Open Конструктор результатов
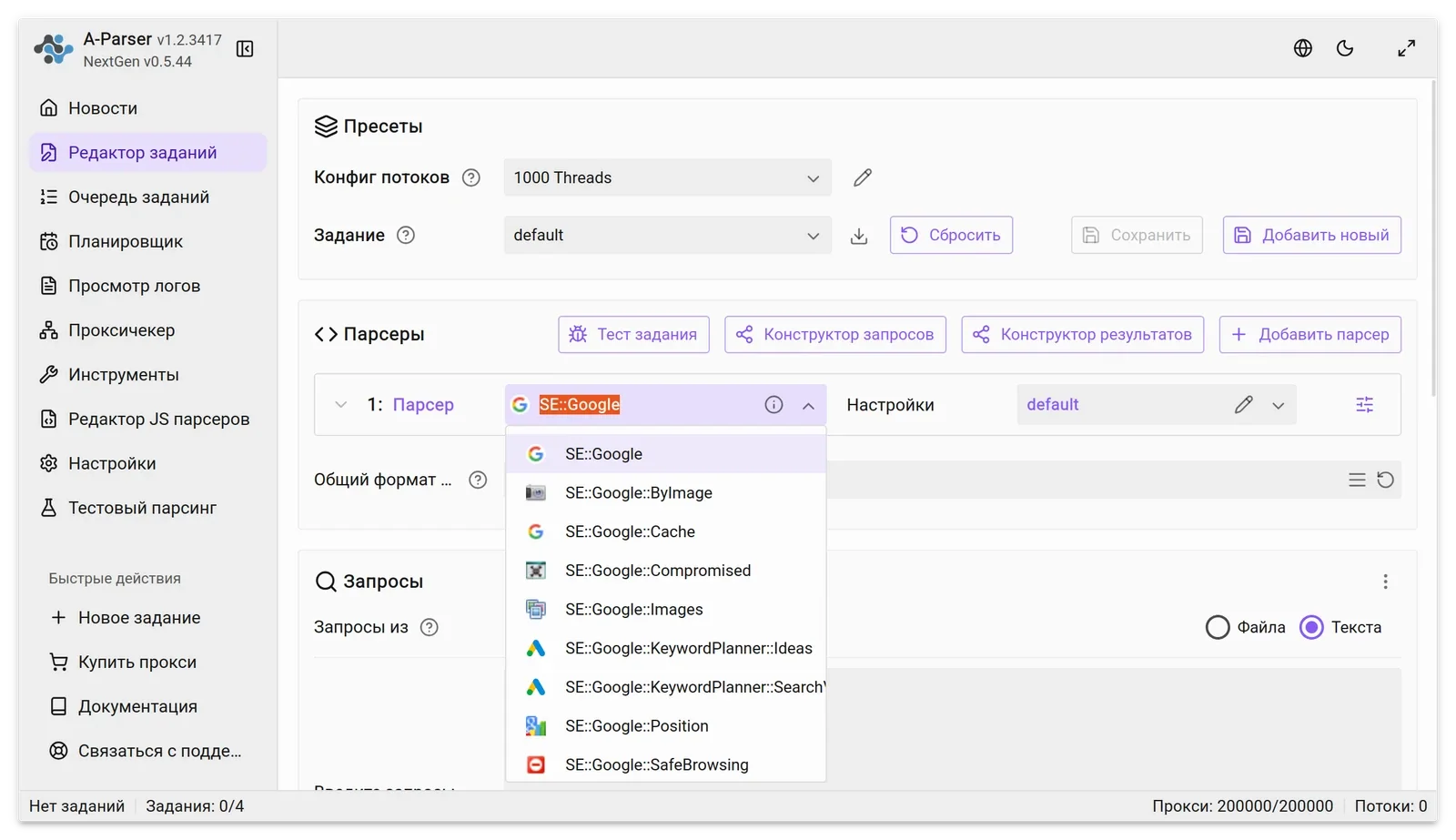The image size is (1456, 840). (x=1083, y=334)
